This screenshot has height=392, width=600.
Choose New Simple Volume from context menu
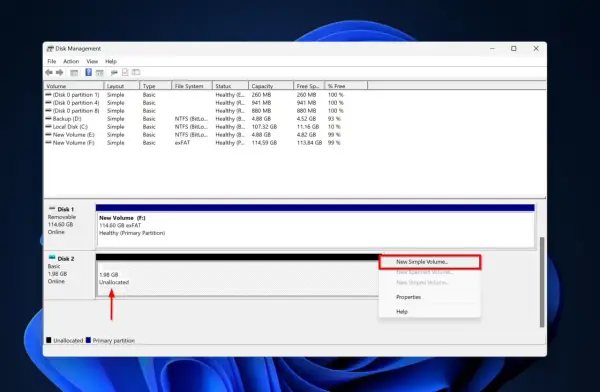[429, 262]
